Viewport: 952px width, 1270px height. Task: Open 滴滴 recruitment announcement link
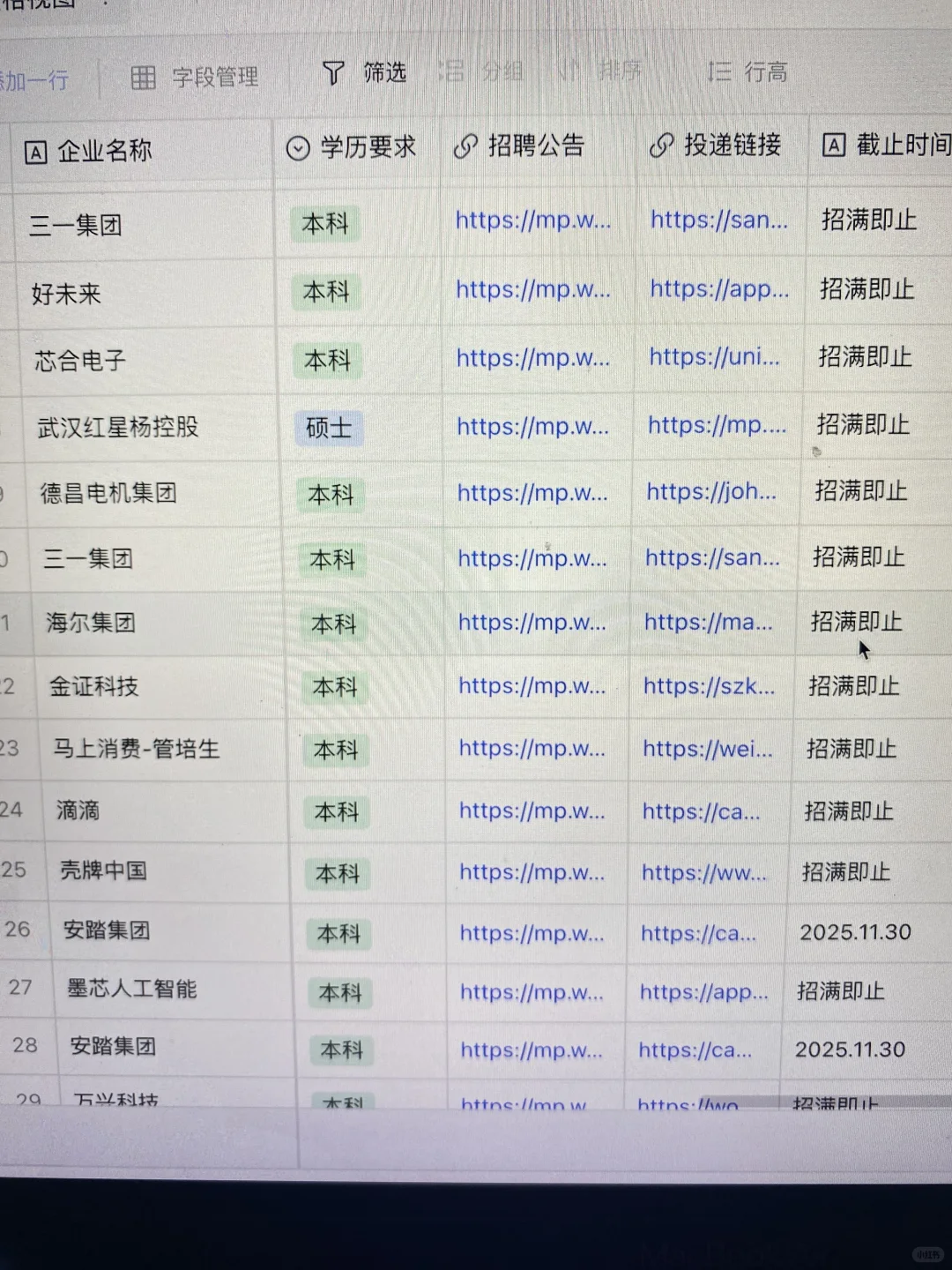[532, 811]
